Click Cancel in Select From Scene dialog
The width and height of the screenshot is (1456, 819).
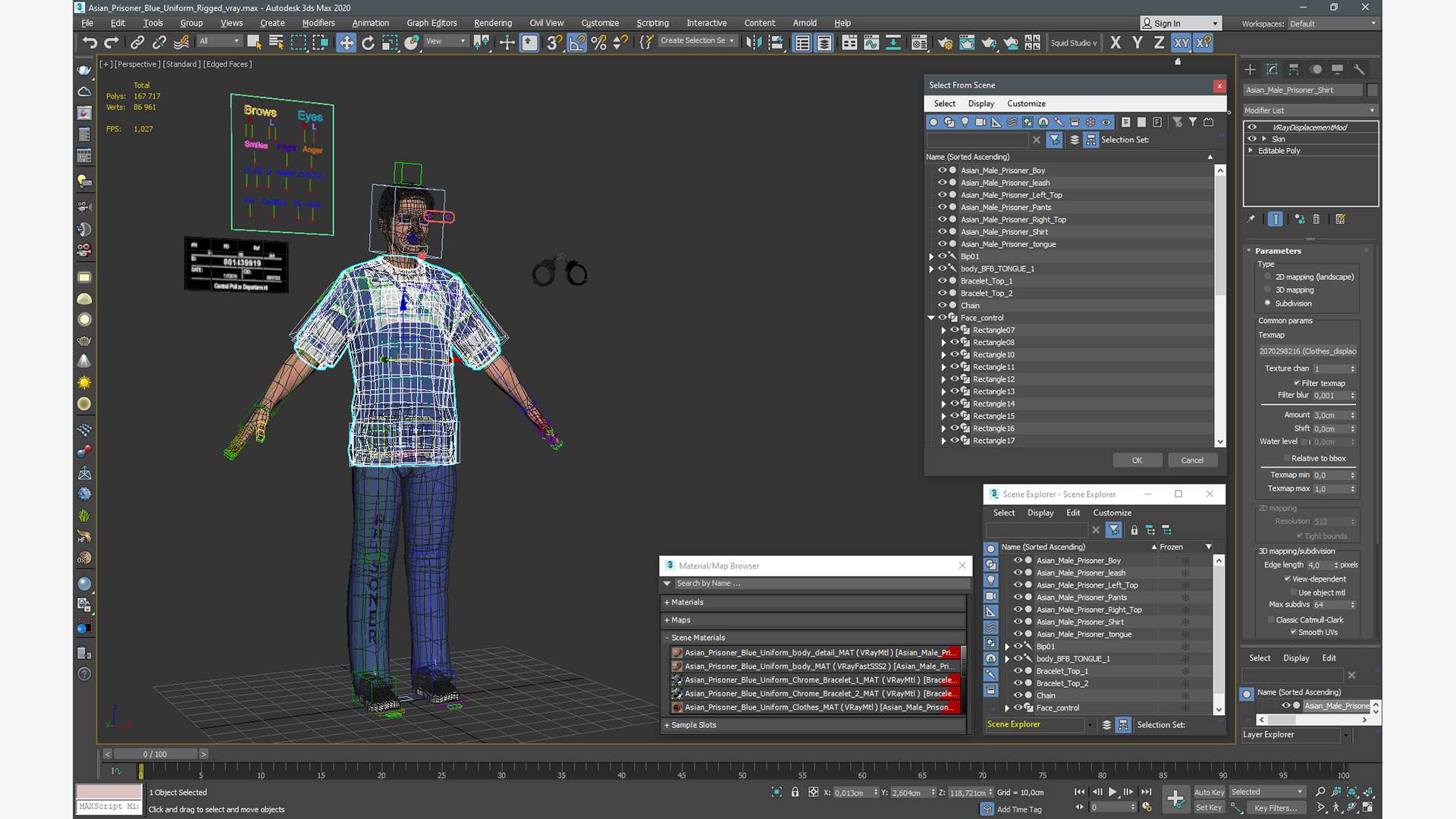[x=1192, y=460]
